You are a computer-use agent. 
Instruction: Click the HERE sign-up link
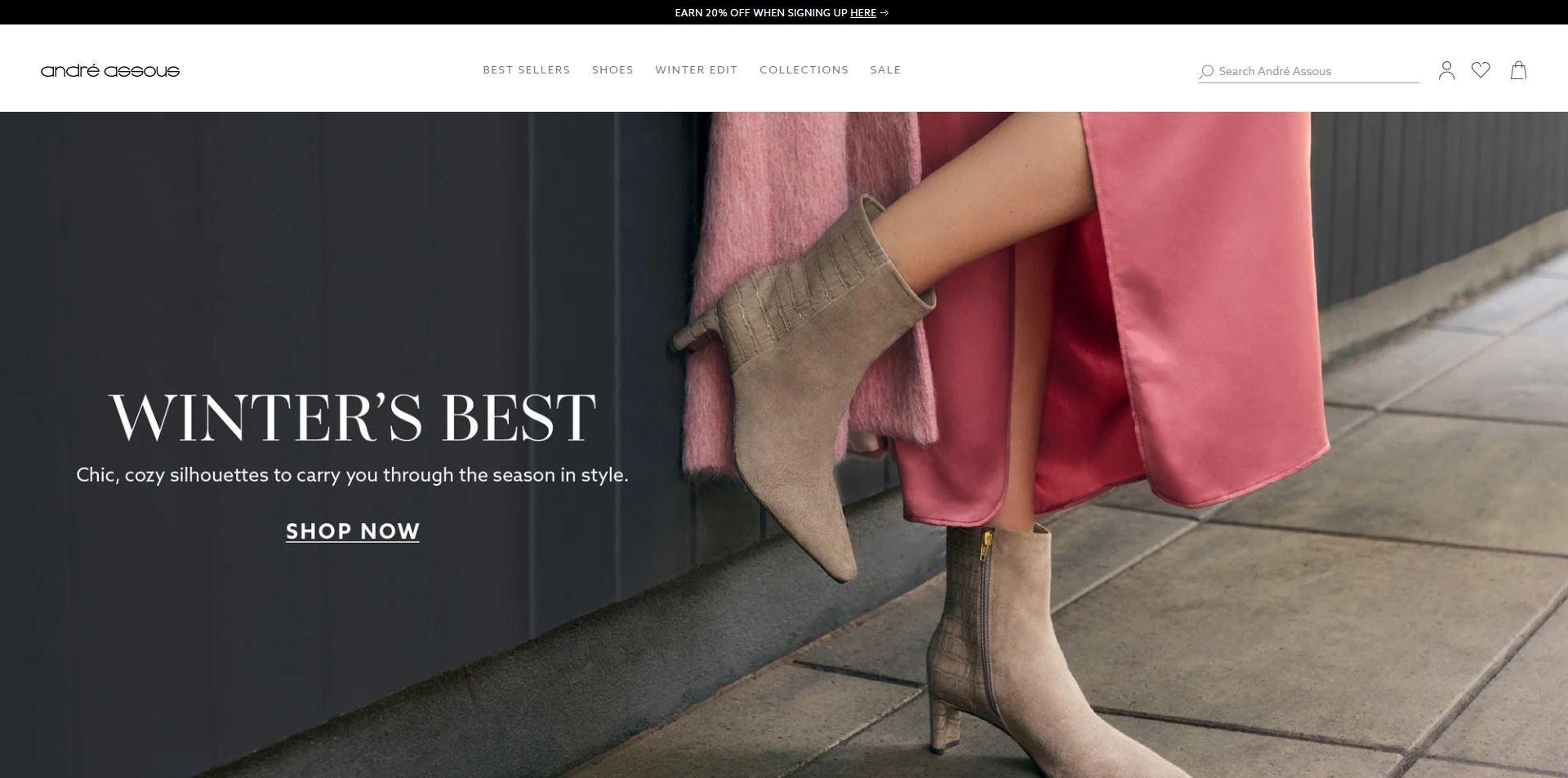(x=862, y=13)
